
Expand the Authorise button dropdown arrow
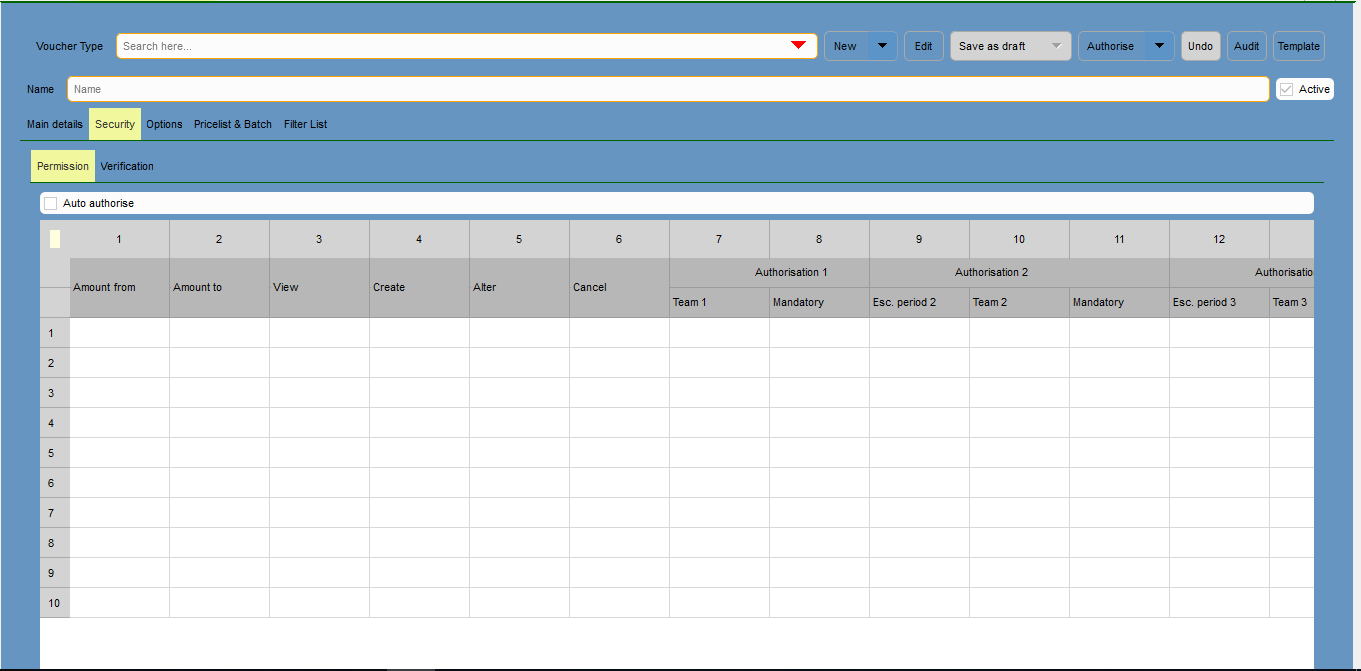point(1159,46)
